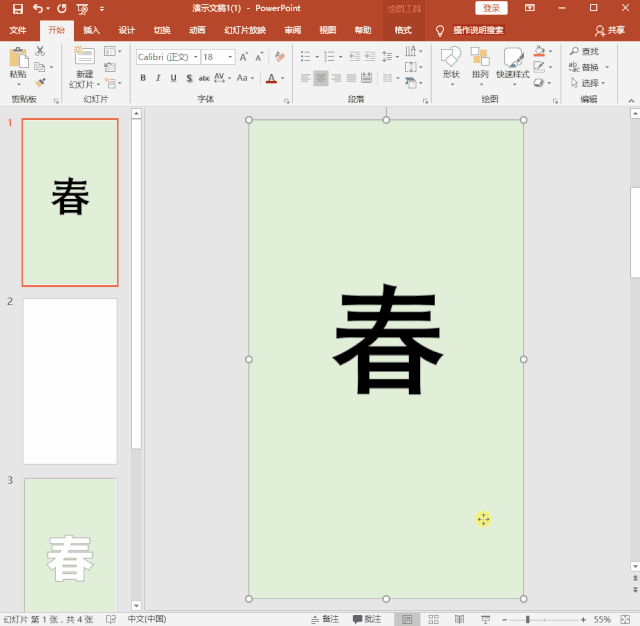This screenshot has width=640, height=626.
Task: Click Increase list level indent icon
Action: click(x=370, y=57)
